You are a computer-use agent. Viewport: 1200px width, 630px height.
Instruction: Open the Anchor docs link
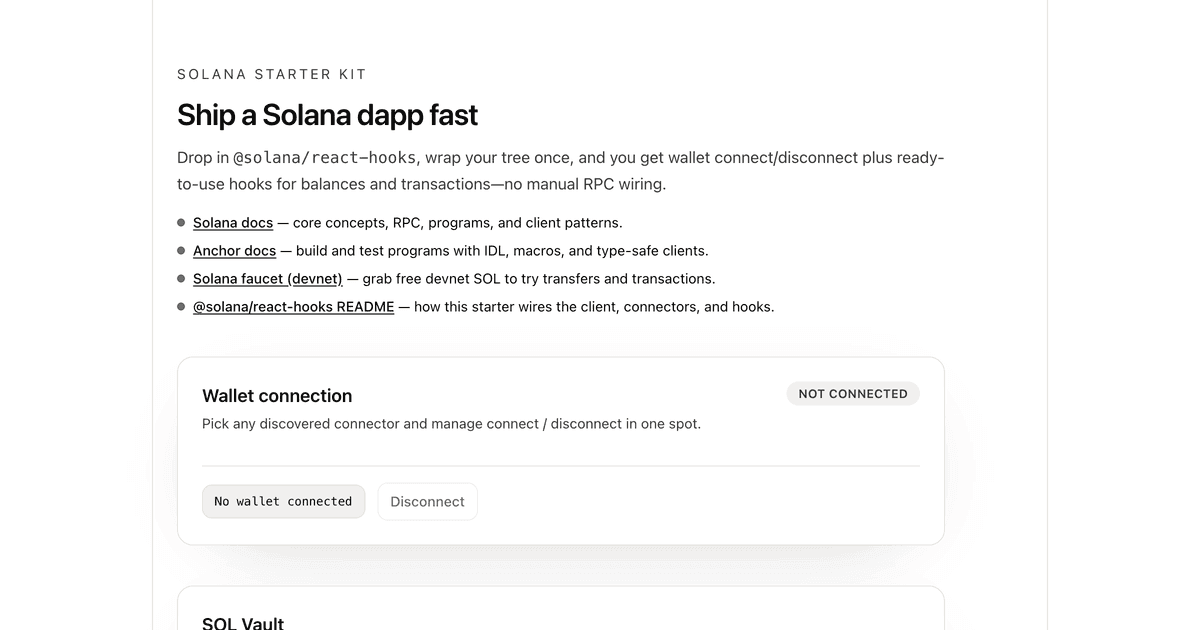(x=234, y=250)
